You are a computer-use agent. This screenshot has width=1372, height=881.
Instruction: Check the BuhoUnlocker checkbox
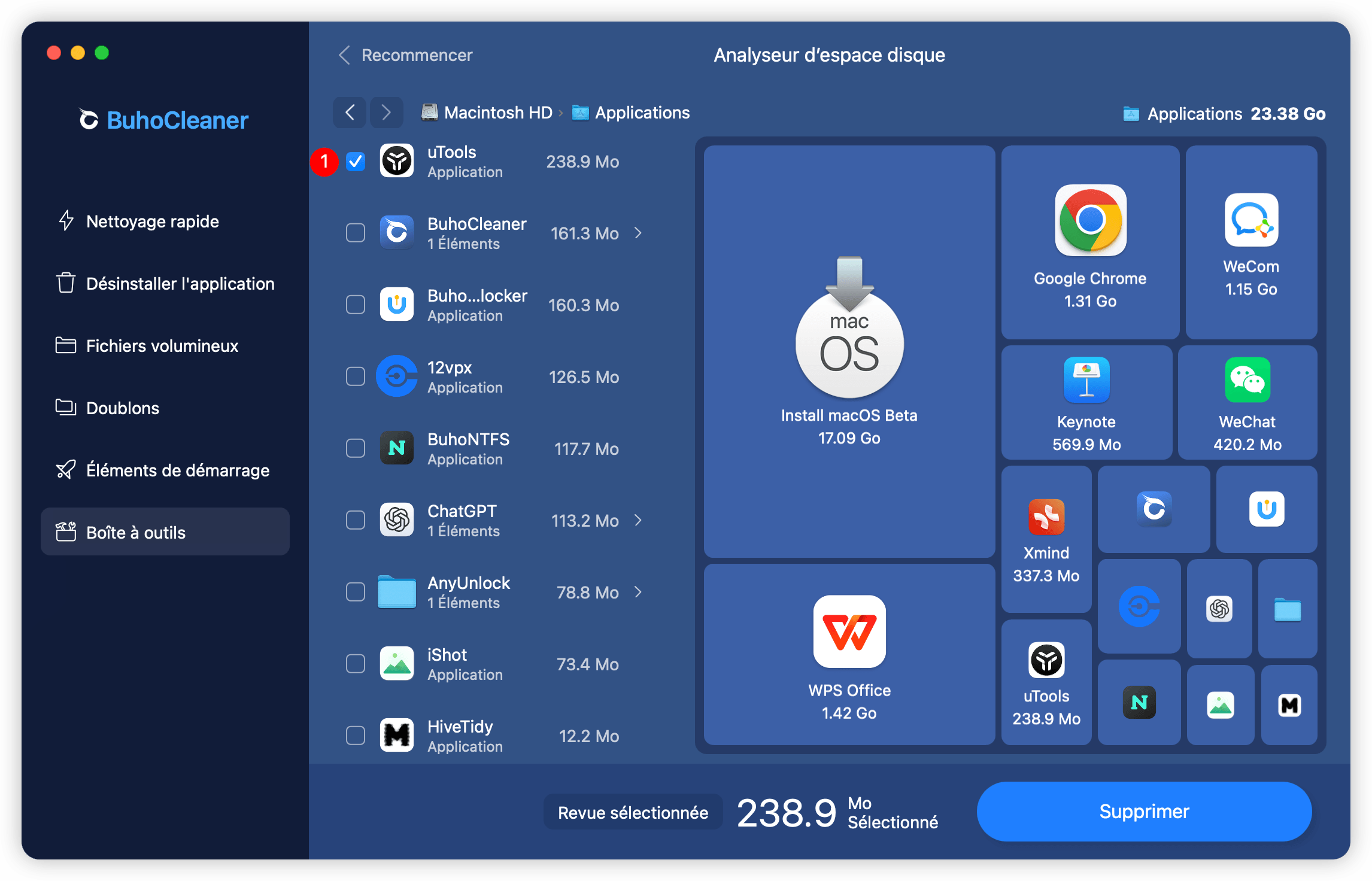pos(356,305)
